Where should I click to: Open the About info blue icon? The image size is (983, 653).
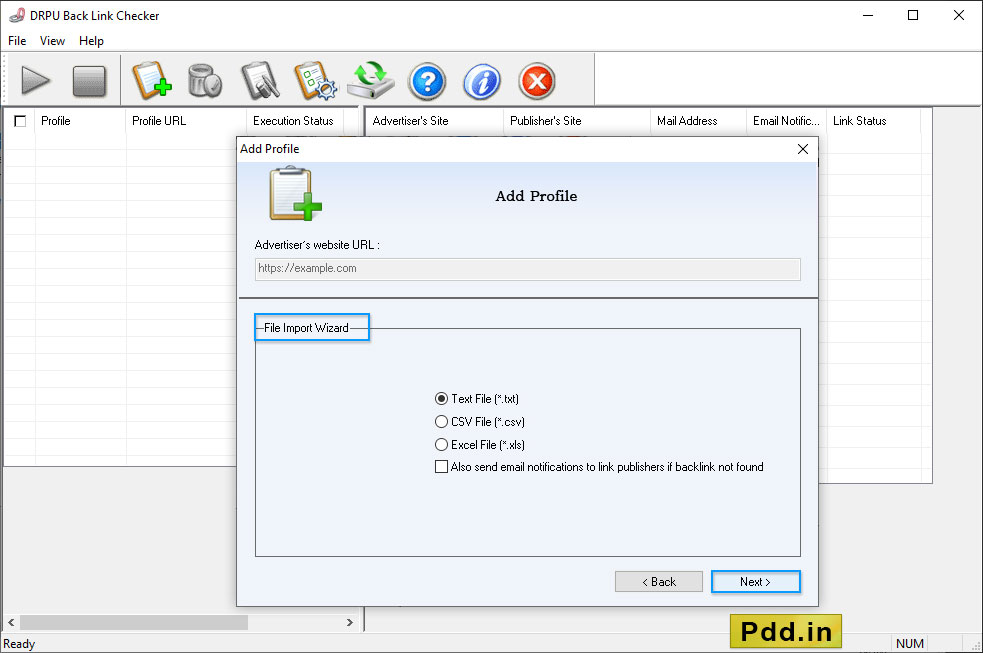pyautogui.click(x=481, y=81)
